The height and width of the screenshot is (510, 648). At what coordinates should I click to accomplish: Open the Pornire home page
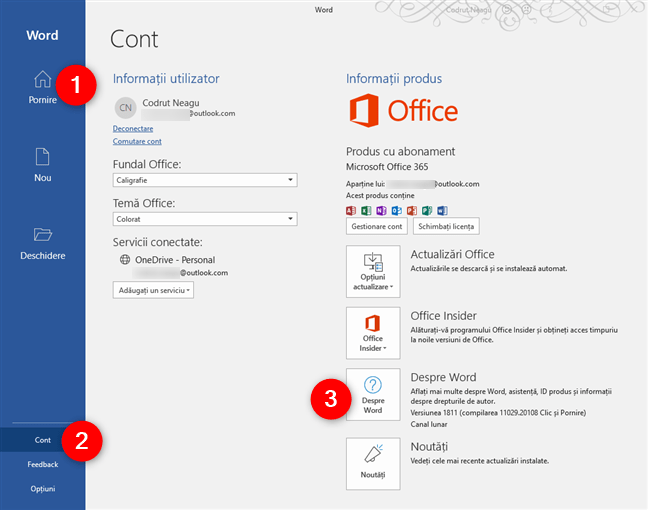(42, 87)
